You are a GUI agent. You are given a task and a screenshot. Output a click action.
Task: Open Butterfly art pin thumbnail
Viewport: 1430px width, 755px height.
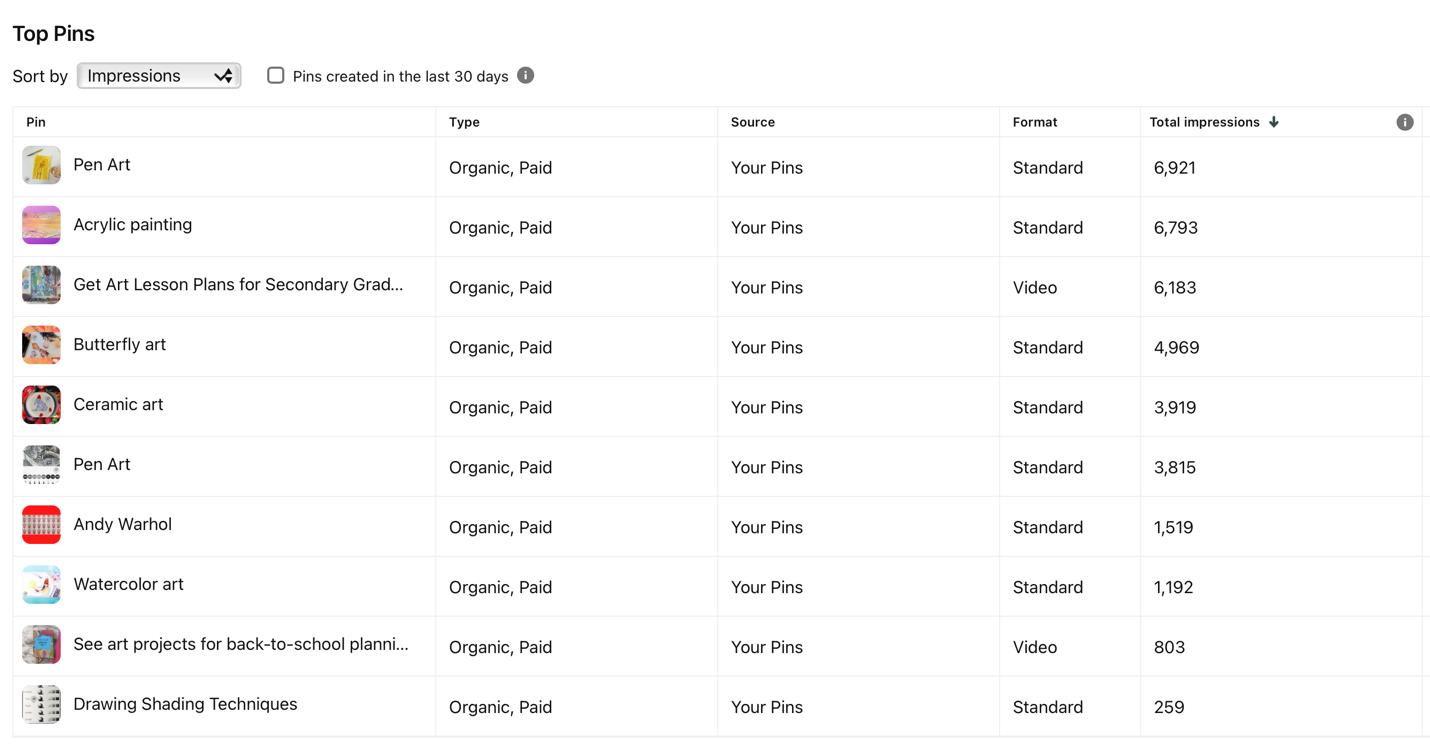(42, 345)
